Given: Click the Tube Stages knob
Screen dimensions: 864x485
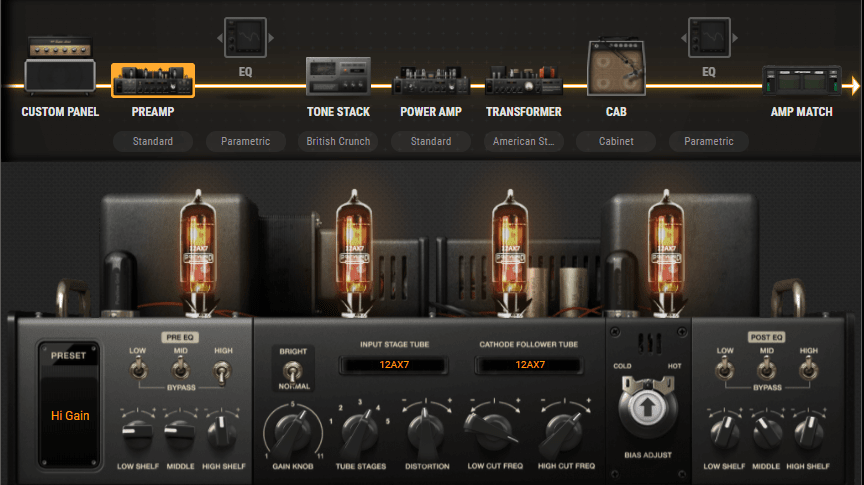Looking at the screenshot, I should 360,433.
